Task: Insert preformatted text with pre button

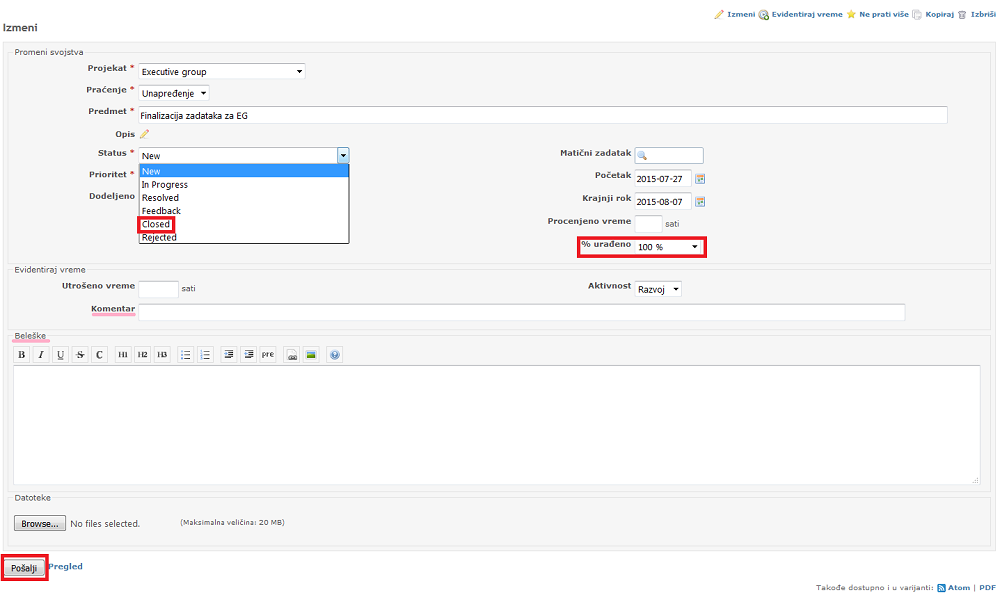Action: click(268, 355)
